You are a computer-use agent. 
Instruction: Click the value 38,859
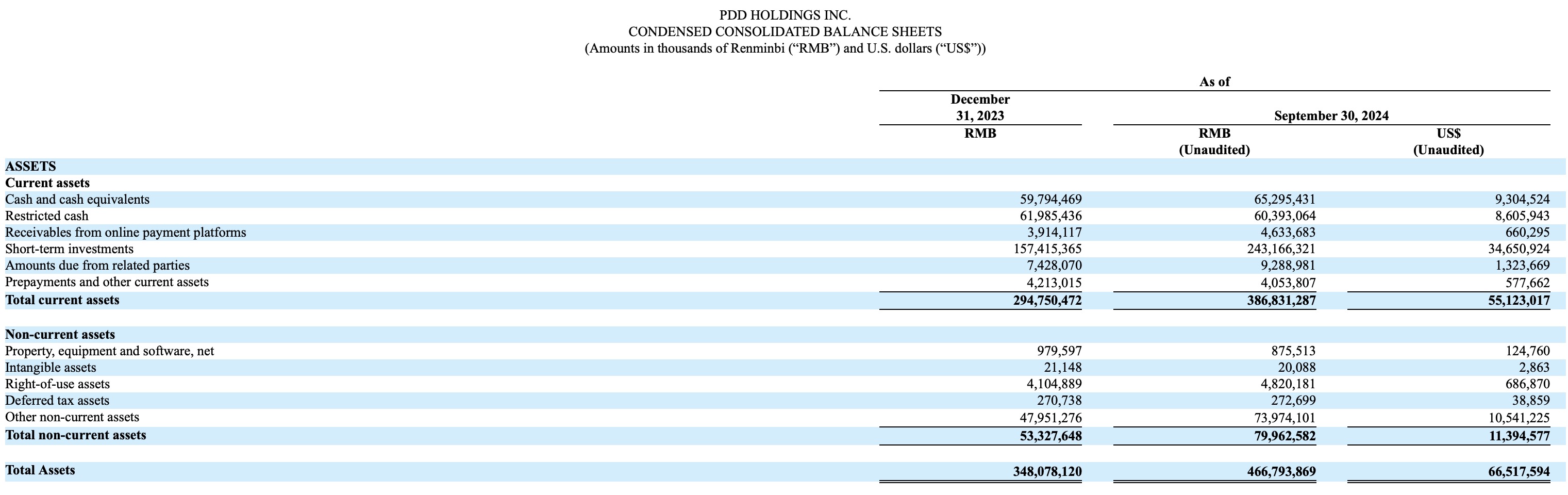1530,400
